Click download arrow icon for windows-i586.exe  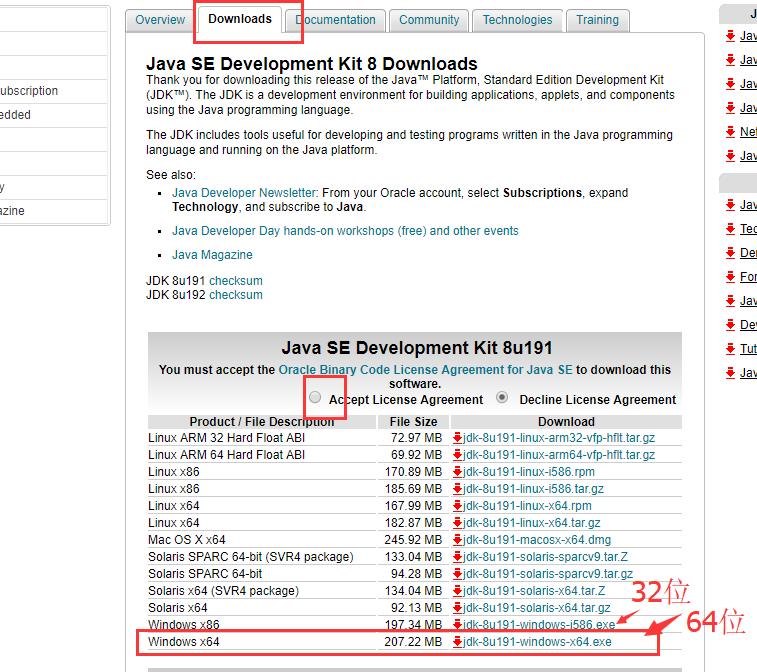tap(457, 625)
